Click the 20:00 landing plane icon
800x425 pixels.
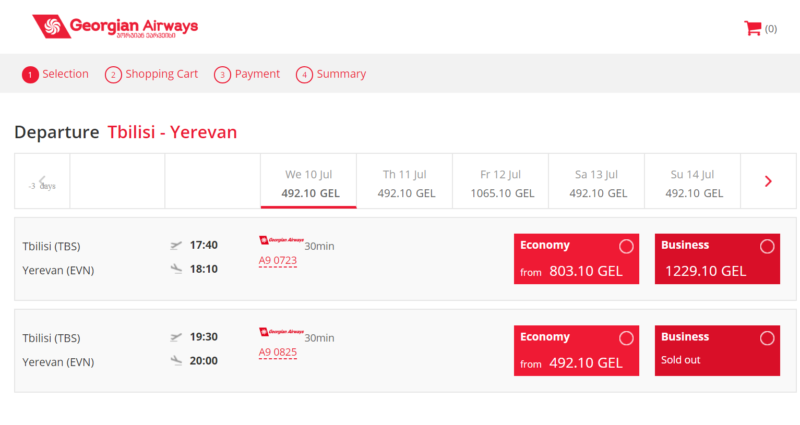point(177,360)
